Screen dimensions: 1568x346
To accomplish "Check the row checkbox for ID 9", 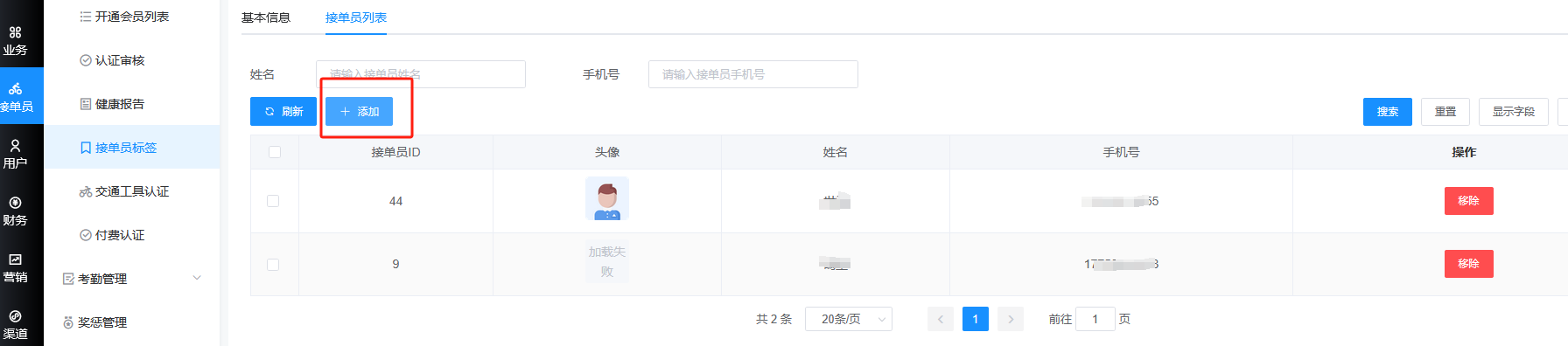I will tap(273, 265).
